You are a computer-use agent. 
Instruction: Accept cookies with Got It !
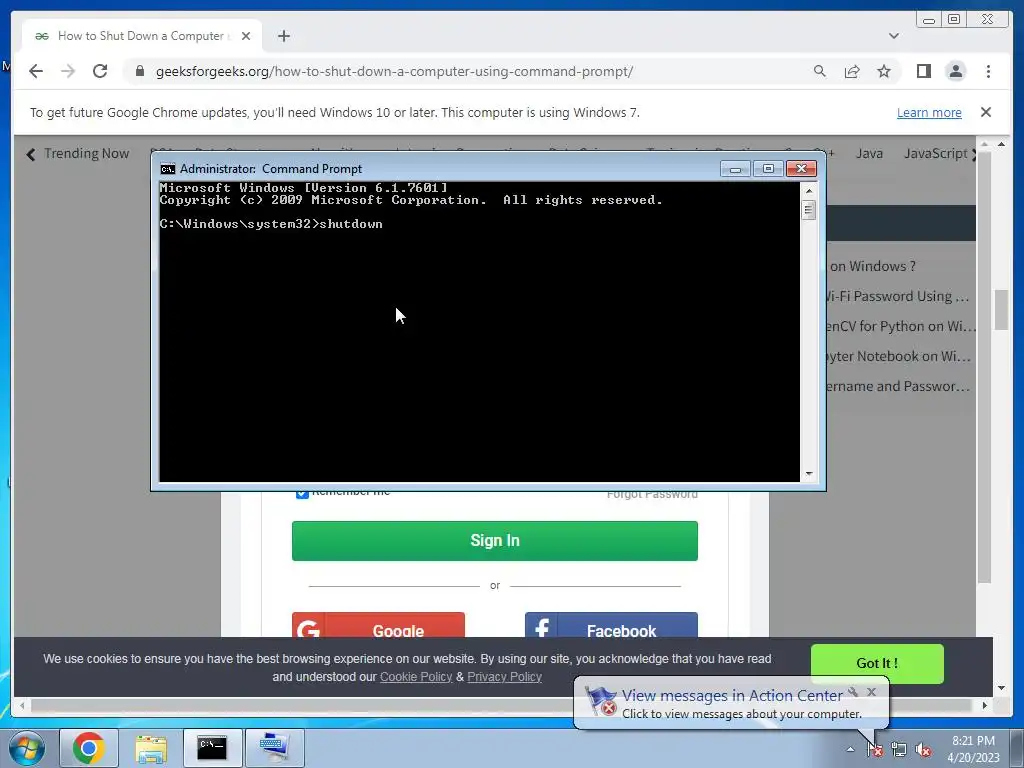[877, 664]
